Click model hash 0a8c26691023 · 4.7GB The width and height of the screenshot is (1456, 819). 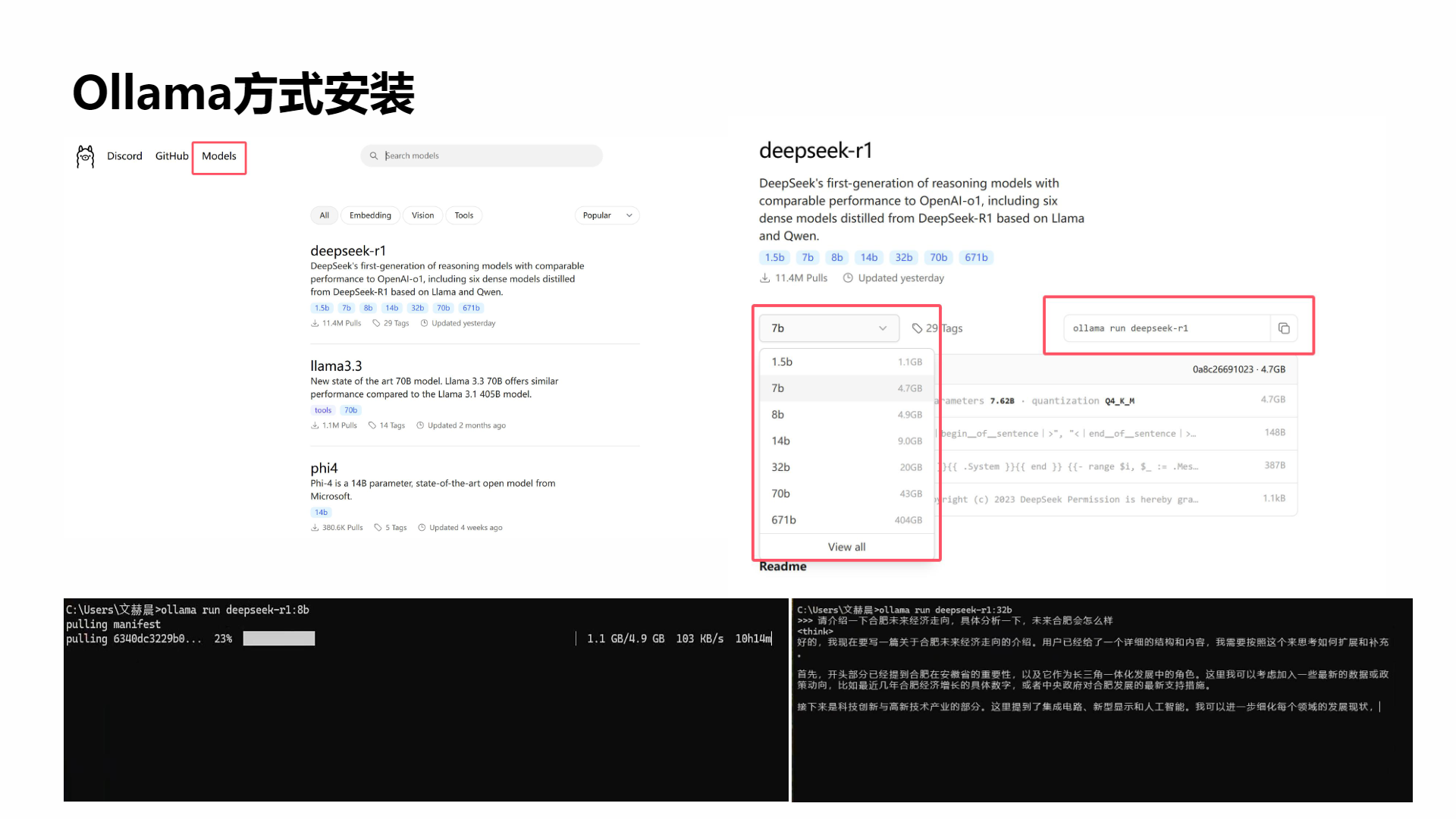1238,369
